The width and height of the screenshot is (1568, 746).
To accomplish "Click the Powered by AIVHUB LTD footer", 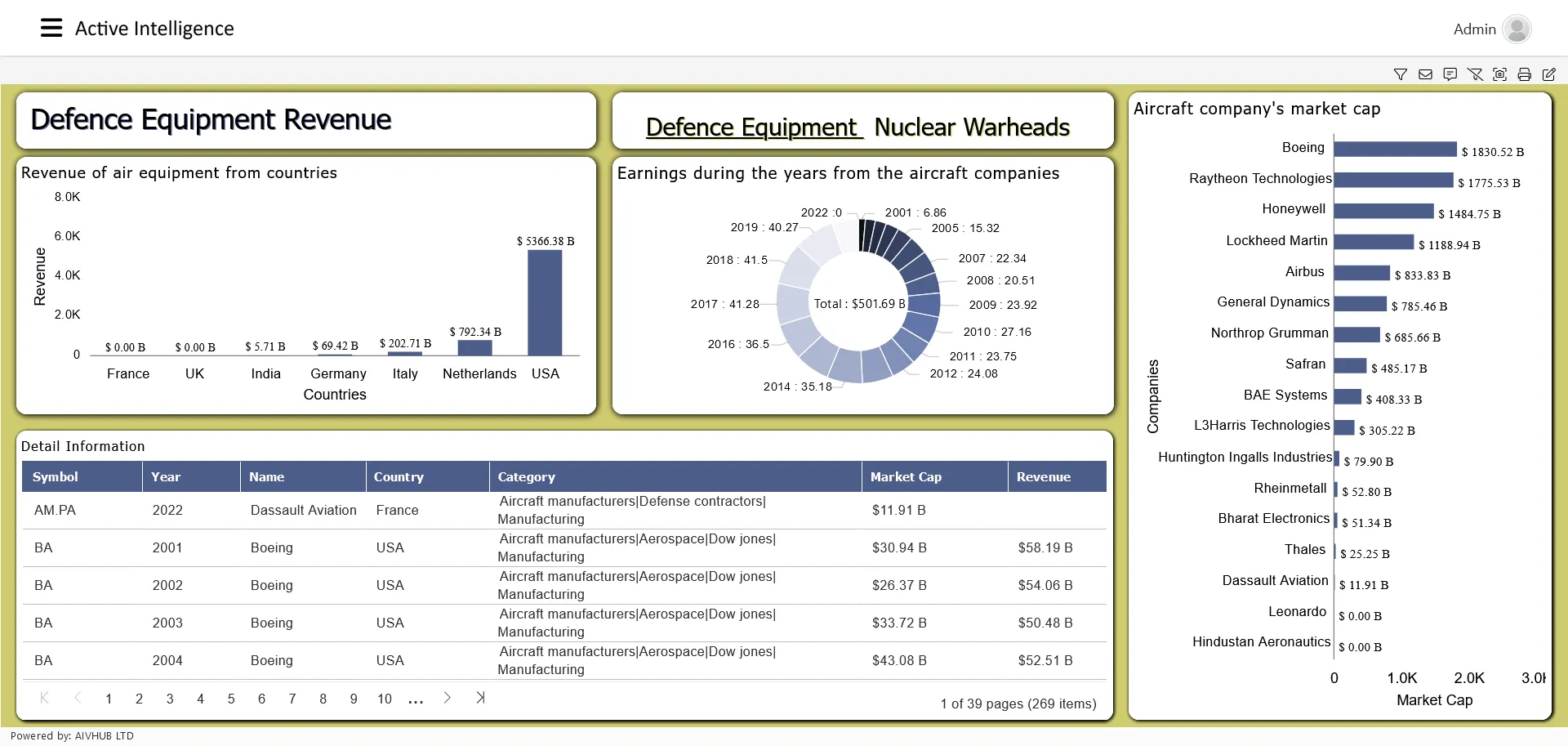I will [x=72, y=736].
